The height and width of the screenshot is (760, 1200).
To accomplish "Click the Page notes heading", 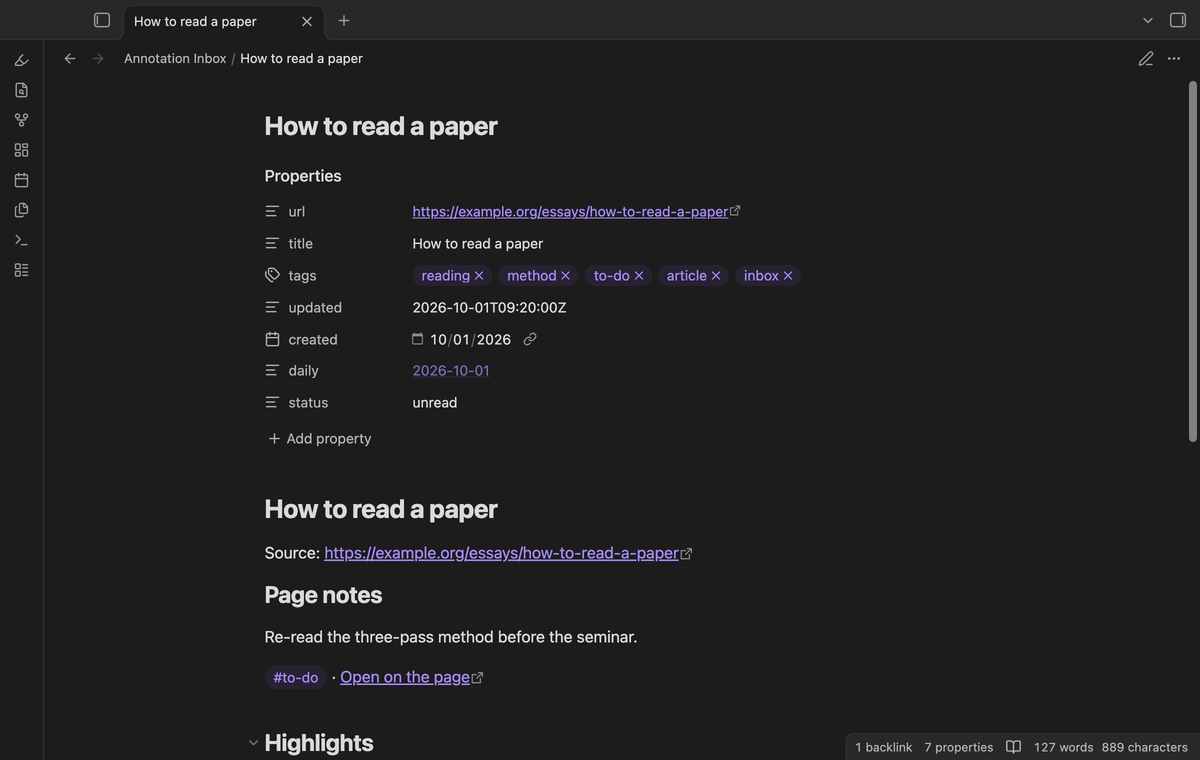I will [x=323, y=595].
